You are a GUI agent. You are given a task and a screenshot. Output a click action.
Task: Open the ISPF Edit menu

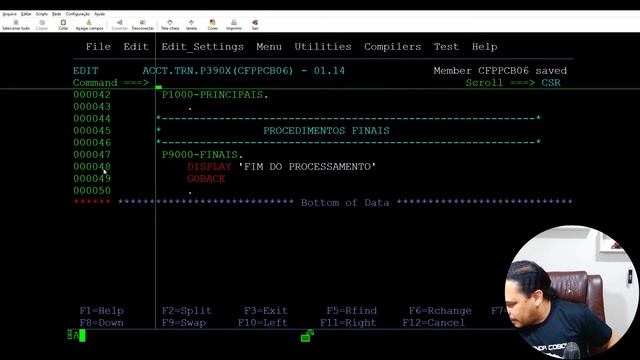click(136, 47)
